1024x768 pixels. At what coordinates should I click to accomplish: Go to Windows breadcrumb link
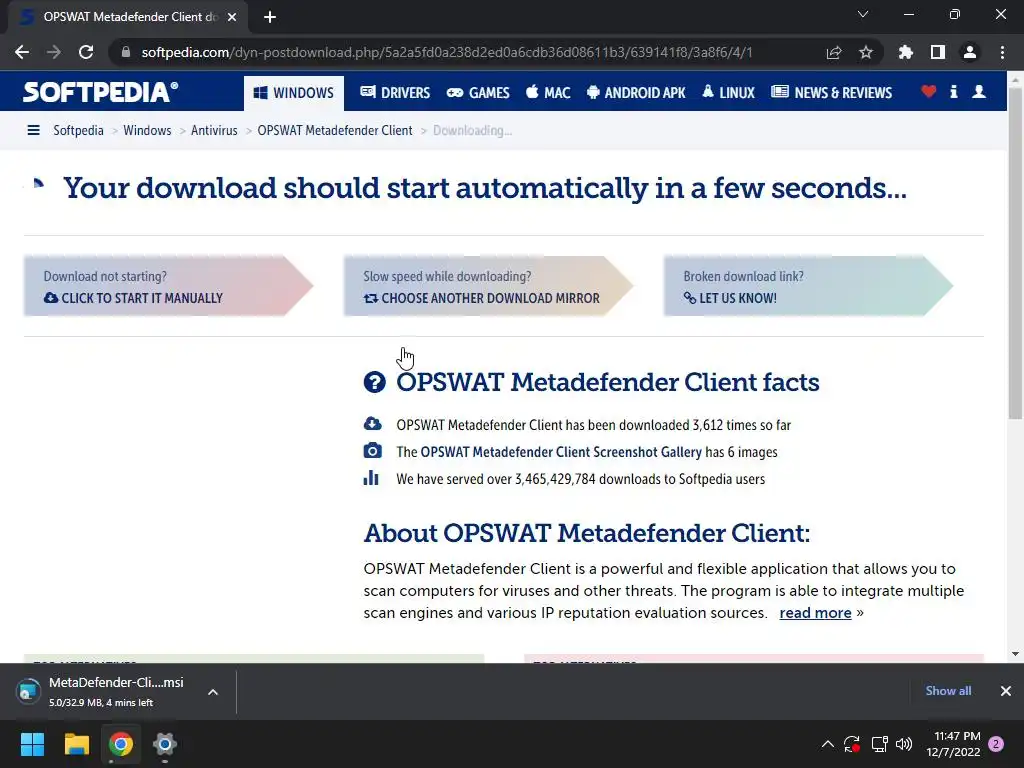(x=147, y=131)
